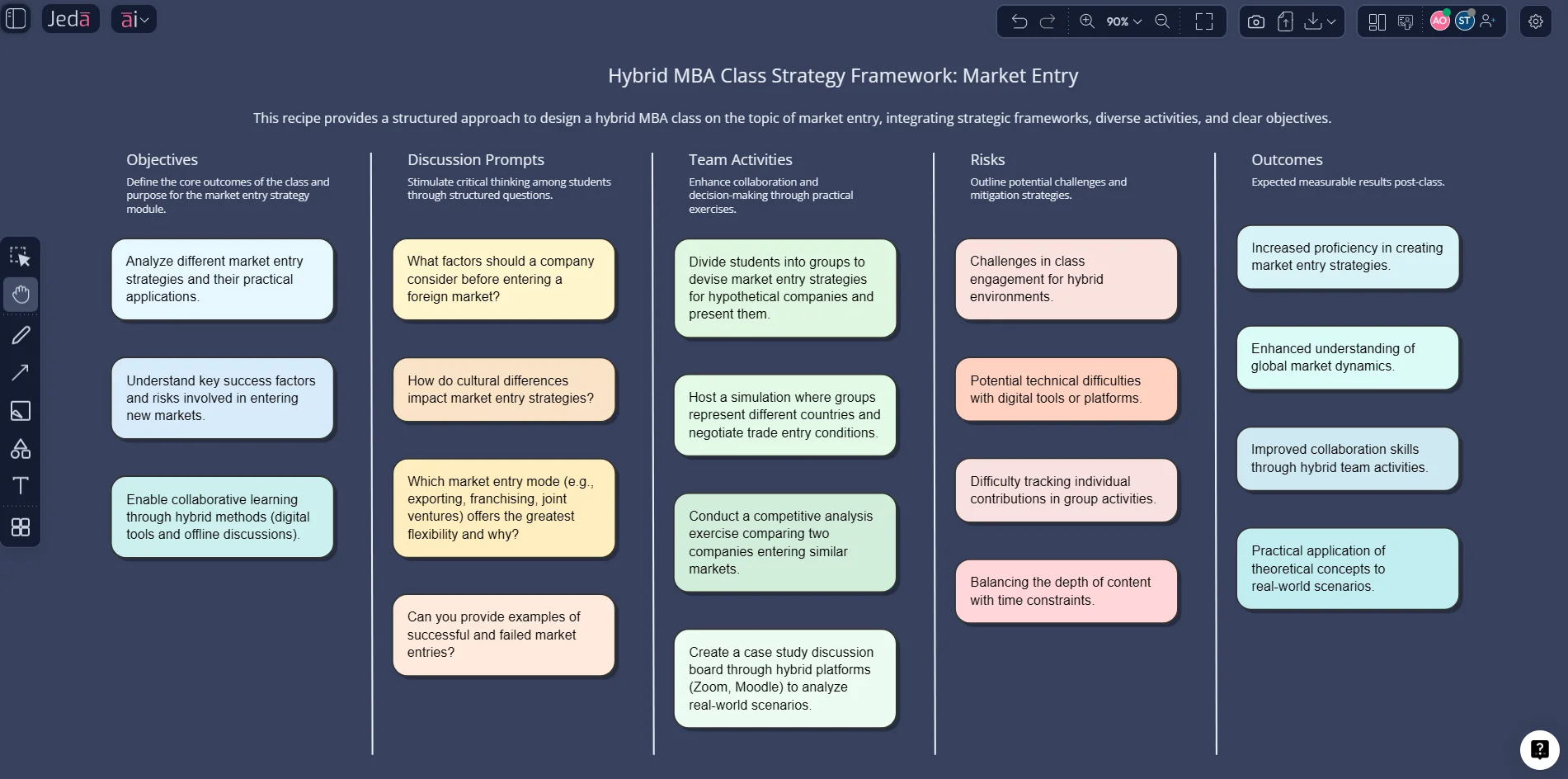Image resolution: width=1568 pixels, height=779 pixels.
Task: Zoom in with the magnifier icon
Action: pyautogui.click(x=1086, y=21)
